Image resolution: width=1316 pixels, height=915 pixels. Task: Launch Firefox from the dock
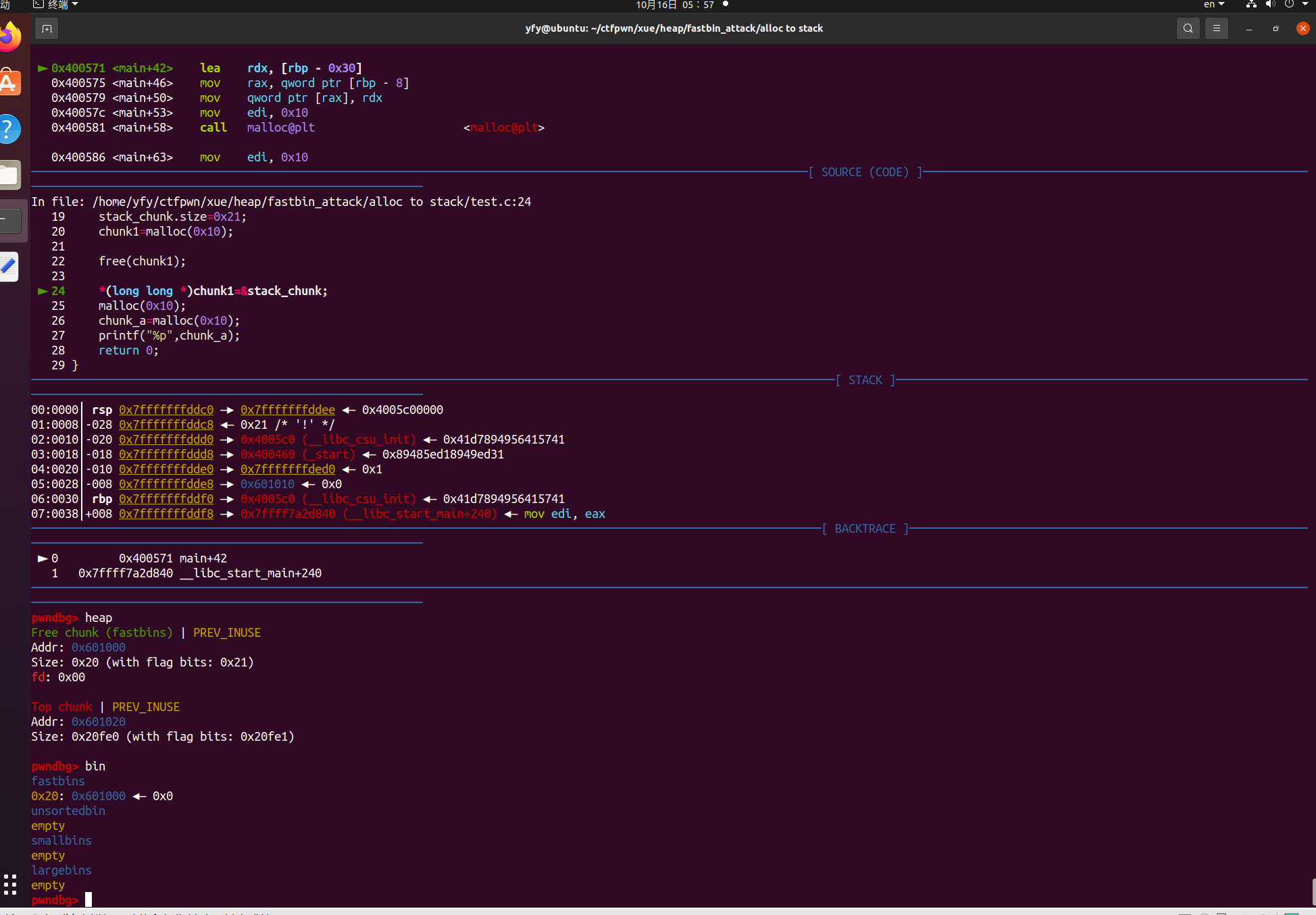9,36
